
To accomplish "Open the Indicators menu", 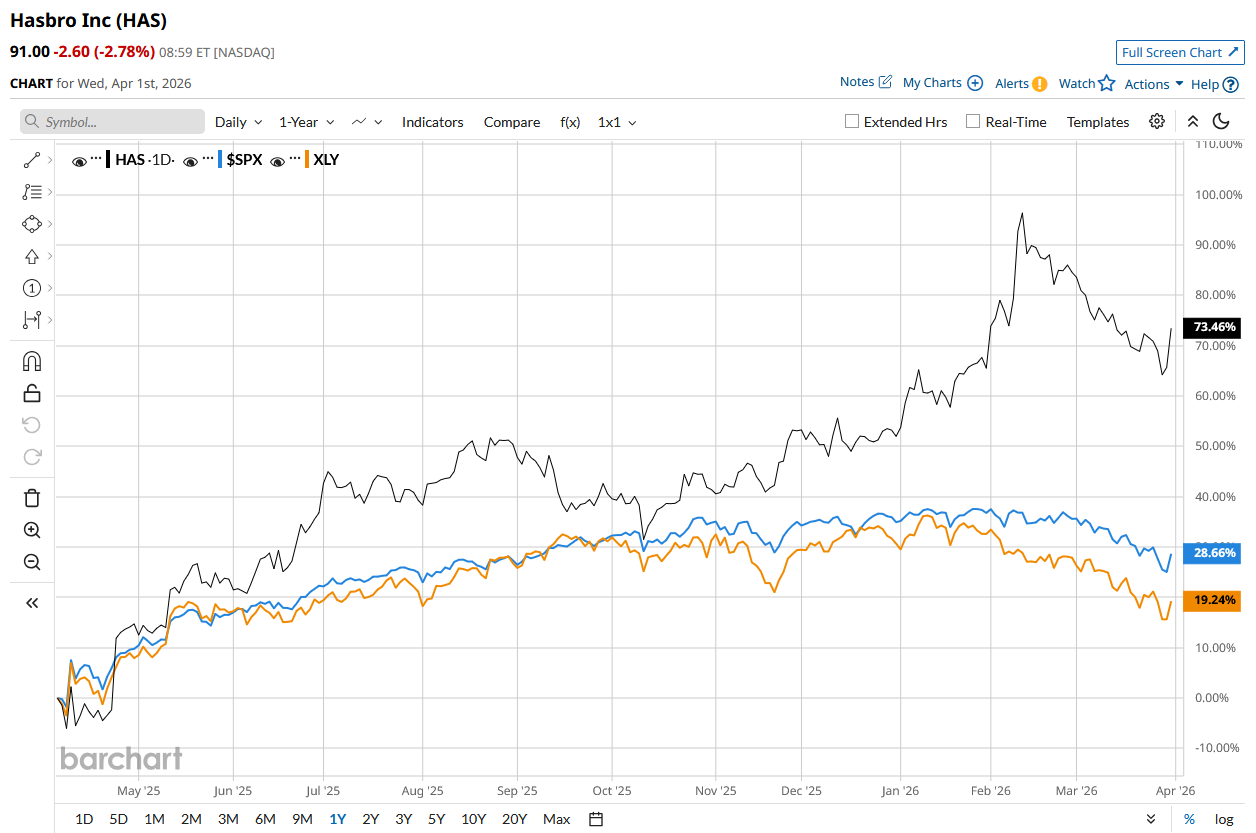I will click(432, 122).
